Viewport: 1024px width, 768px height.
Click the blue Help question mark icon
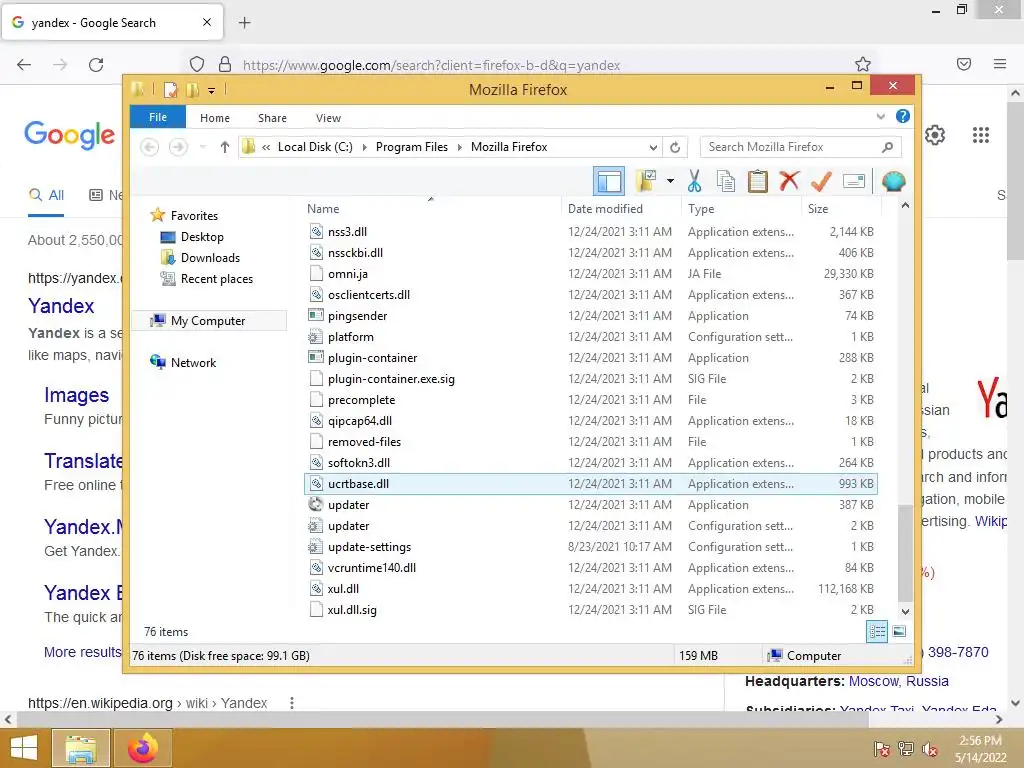click(903, 116)
